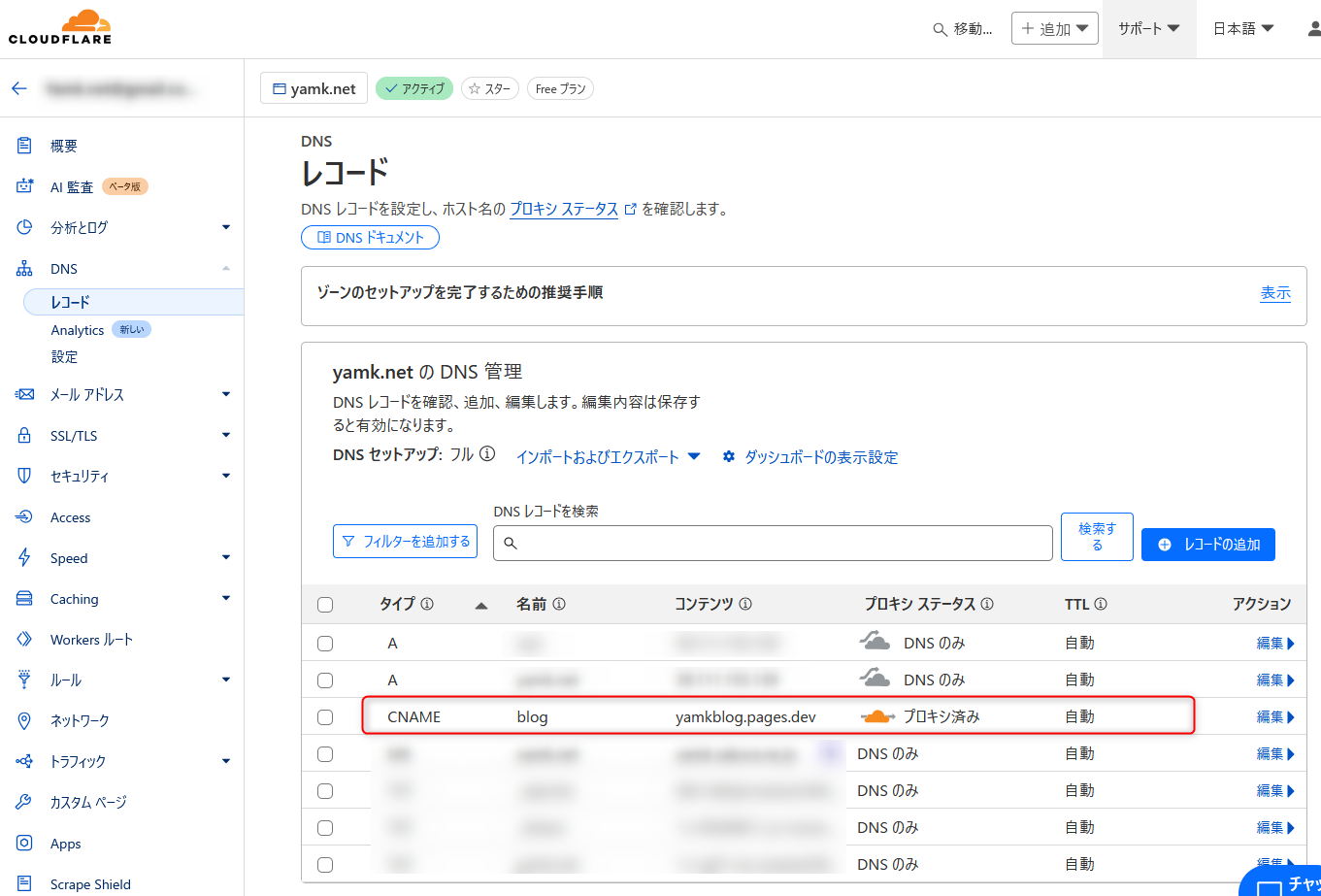
Task: Click the orange cloud proxied icon for blog
Action: pyautogui.click(x=877, y=716)
